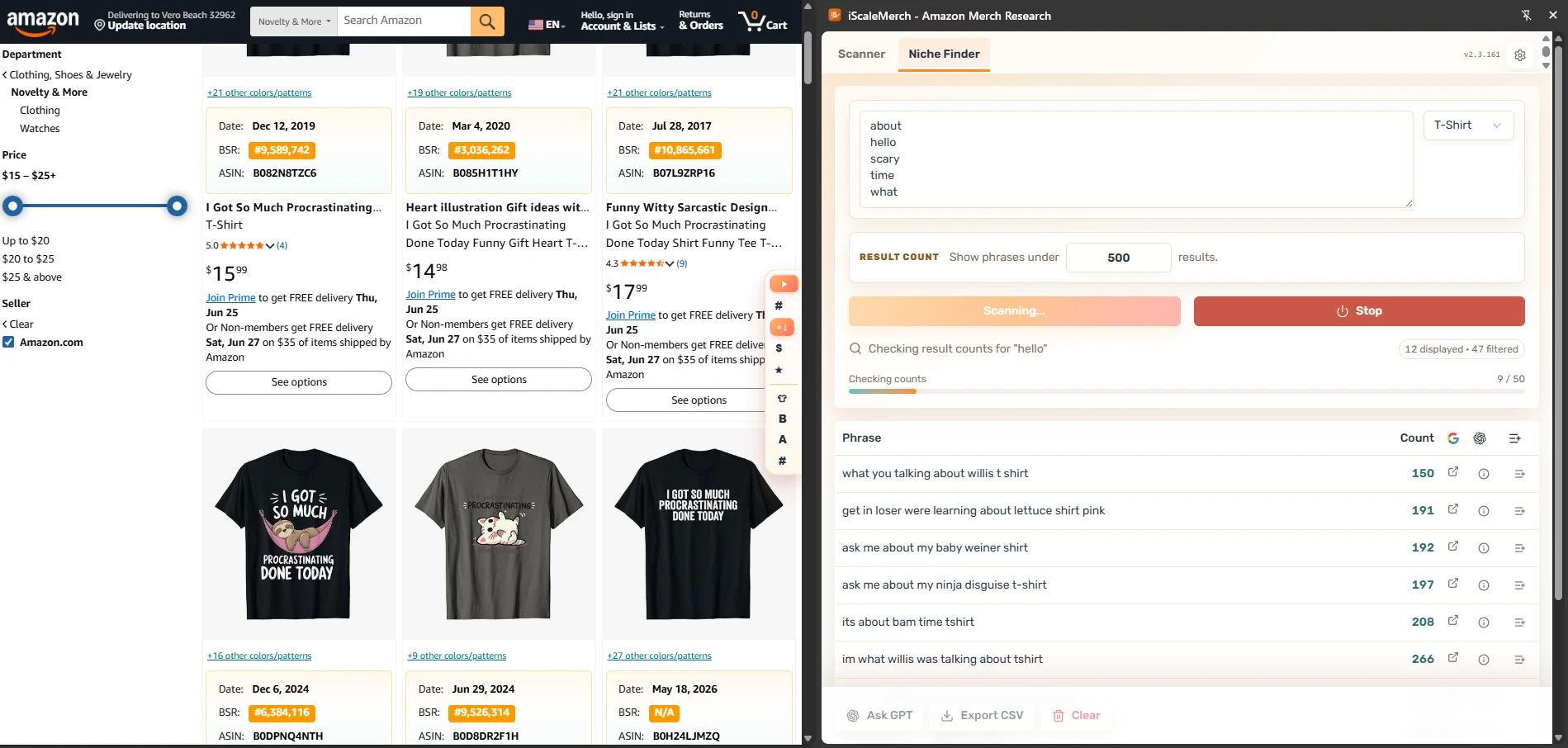This screenshot has width=1568, height=748.
Task: Select the Niche Finder tab
Action: (944, 54)
